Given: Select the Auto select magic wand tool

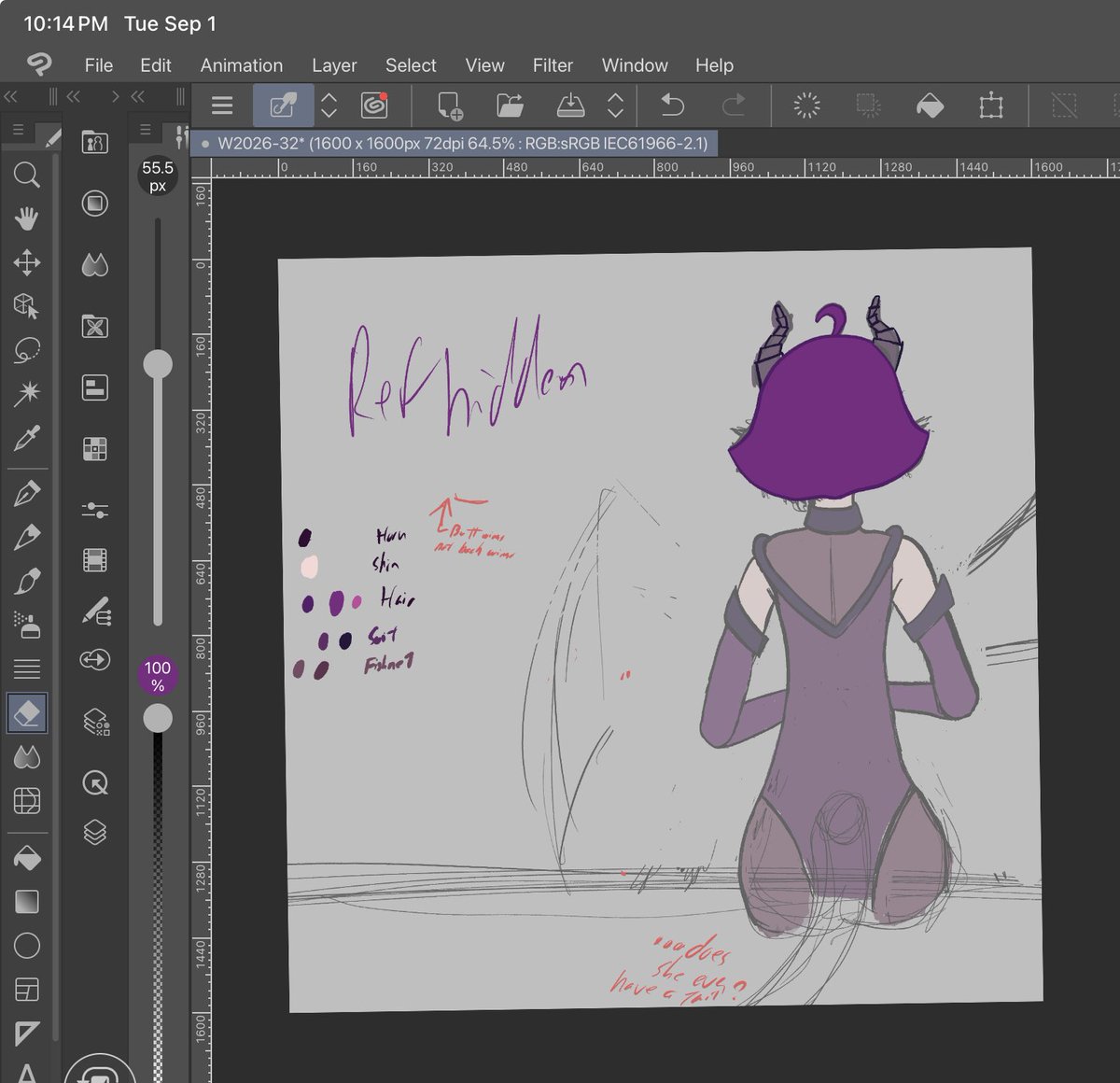Looking at the screenshot, I should (27, 393).
